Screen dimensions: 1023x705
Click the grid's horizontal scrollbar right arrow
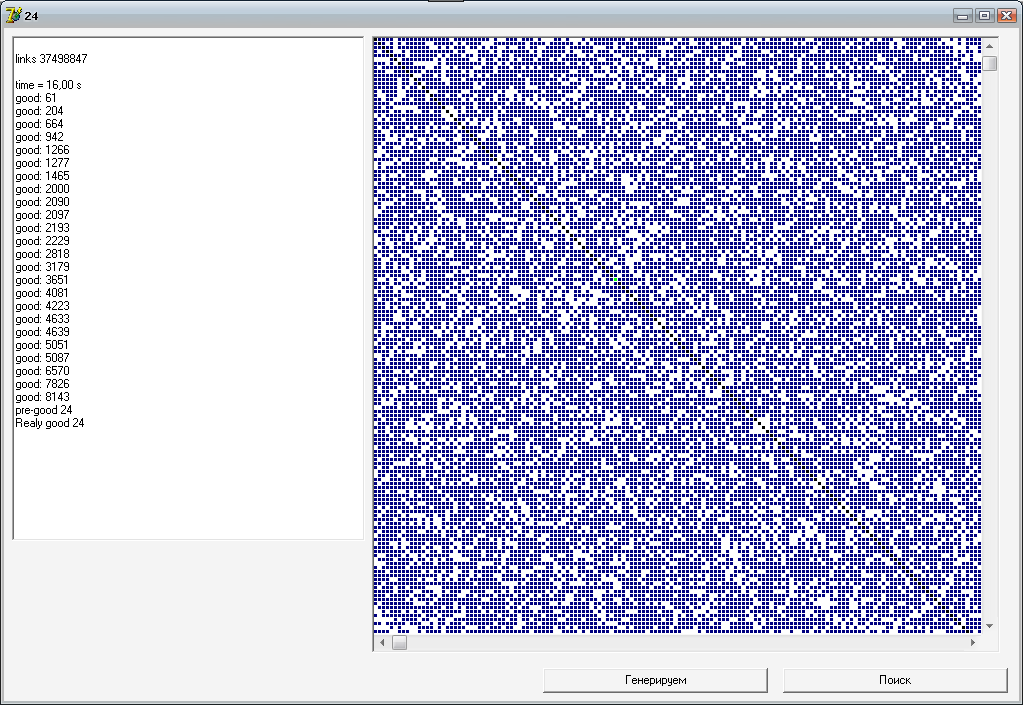point(973,643)
